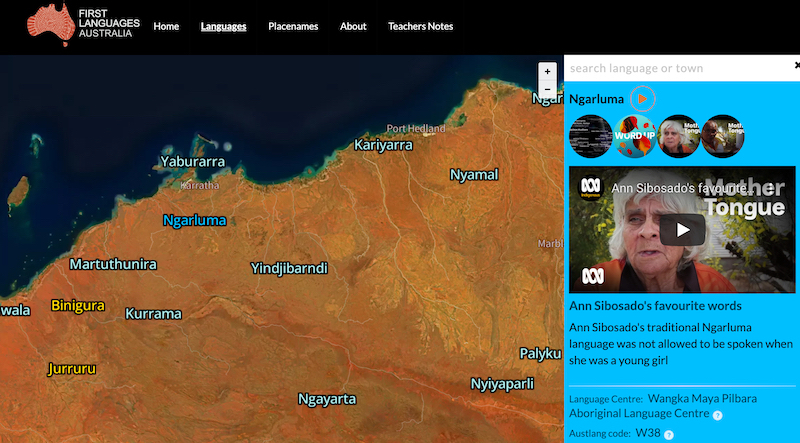Screen dimensions: 800x443
Task: Click the help icon beside Austlang code
Action: point(668,435)
